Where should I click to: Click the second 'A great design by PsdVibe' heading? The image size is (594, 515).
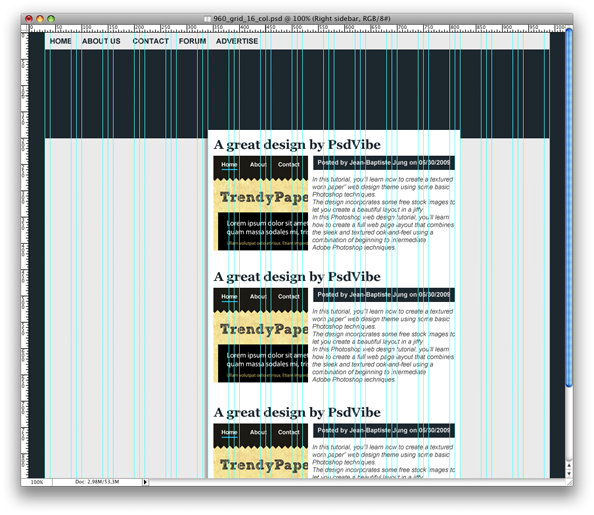(297, 277)
